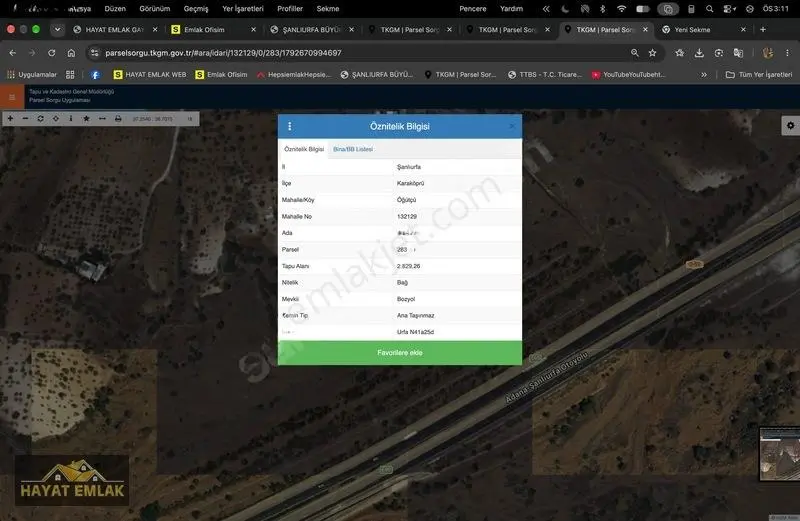This screenshot has height=521, width=800.
Task: Toggle Do Not Disturb moon icon
Action: [565, 9]
